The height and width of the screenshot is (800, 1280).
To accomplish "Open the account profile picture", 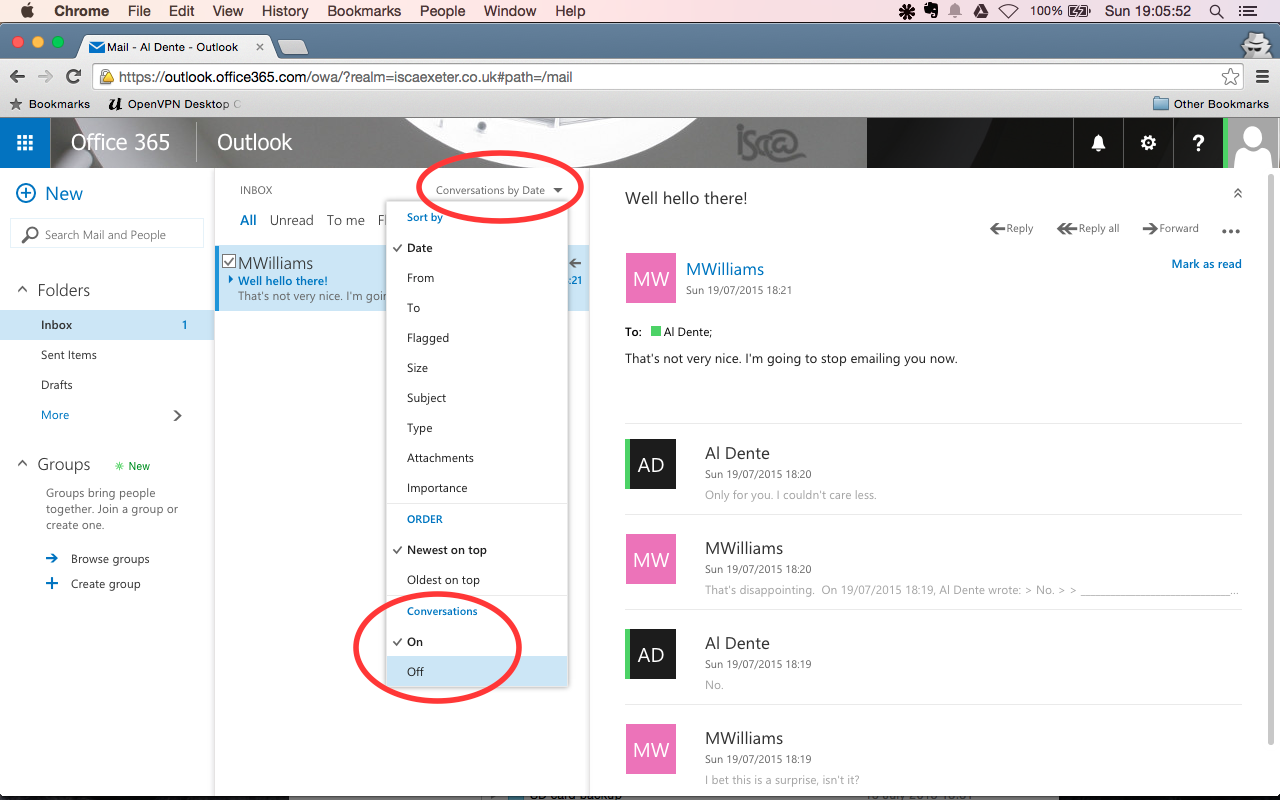I will [1253, 143].
